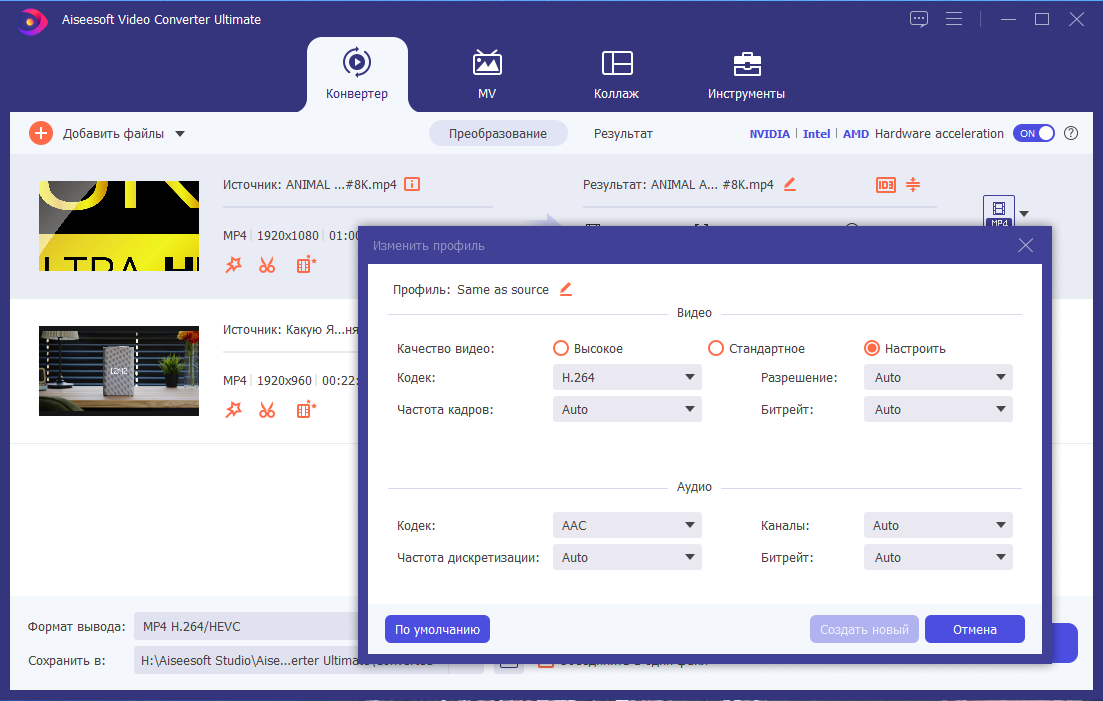Image resolution: width=1103 pixels, height=701 pixels.
Task: Select Высокое video quality radio button
Action: click(561, 348)
